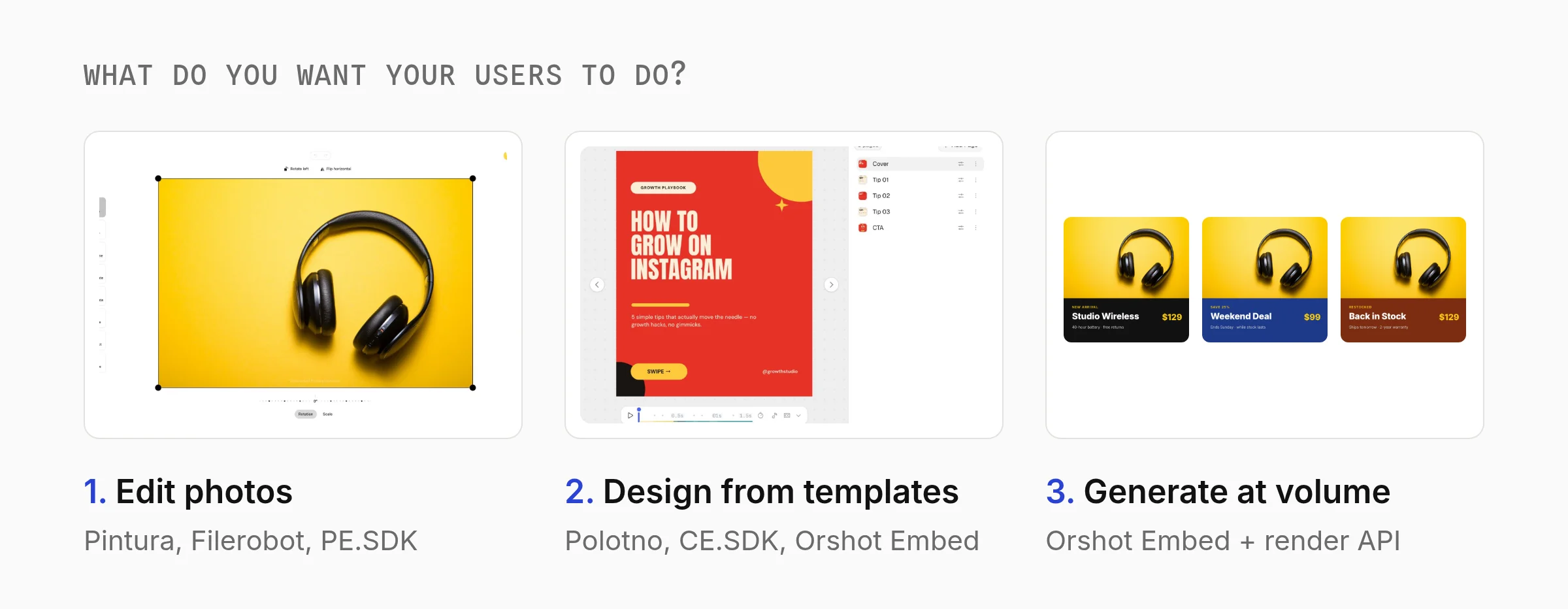Screen dimensions: 1568x609
Task: Select the Studio Wireless product card
Action: pyautogui.click(x=1126, y=280)
